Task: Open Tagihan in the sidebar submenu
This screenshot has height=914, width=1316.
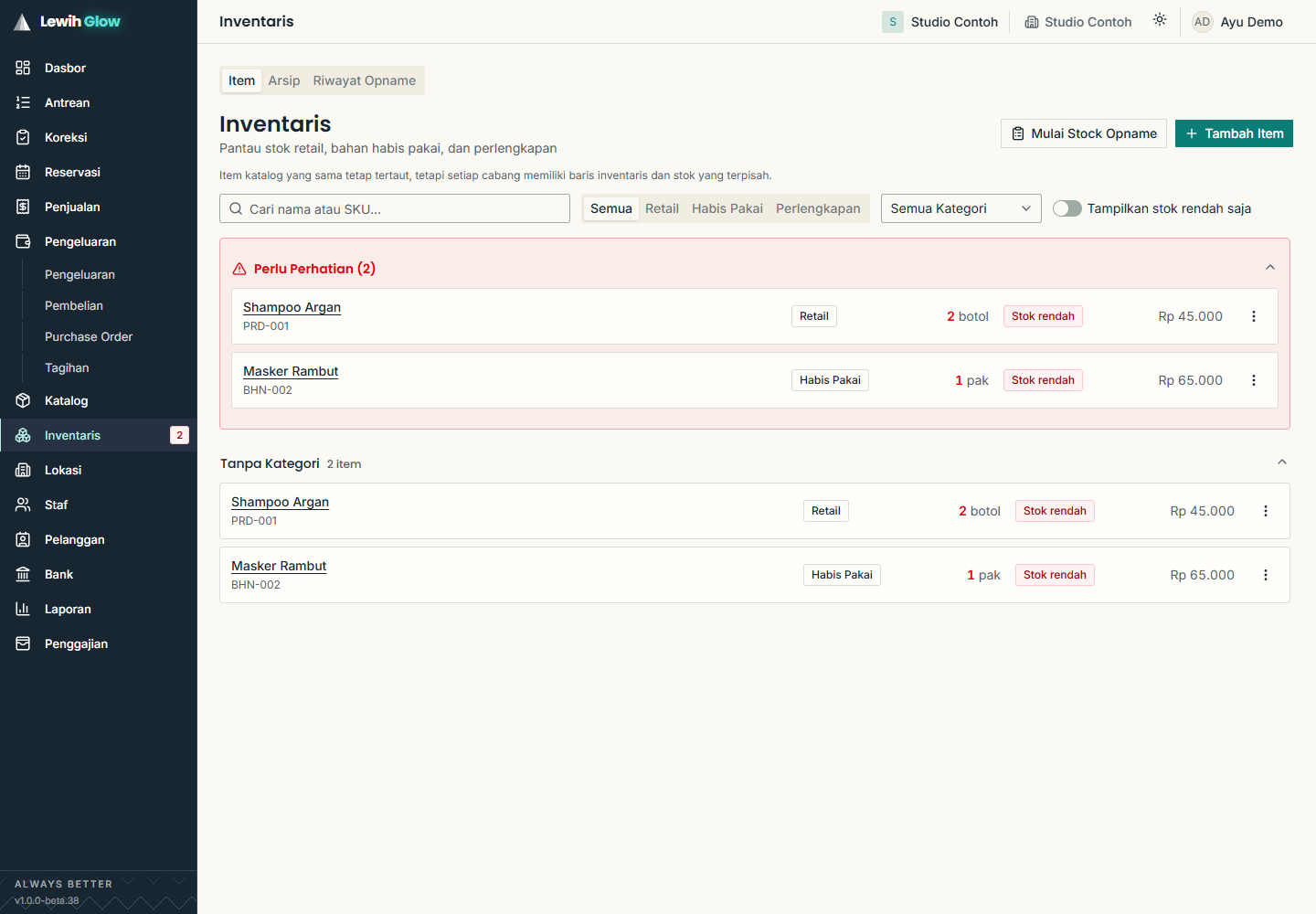Action: (67, 367)
